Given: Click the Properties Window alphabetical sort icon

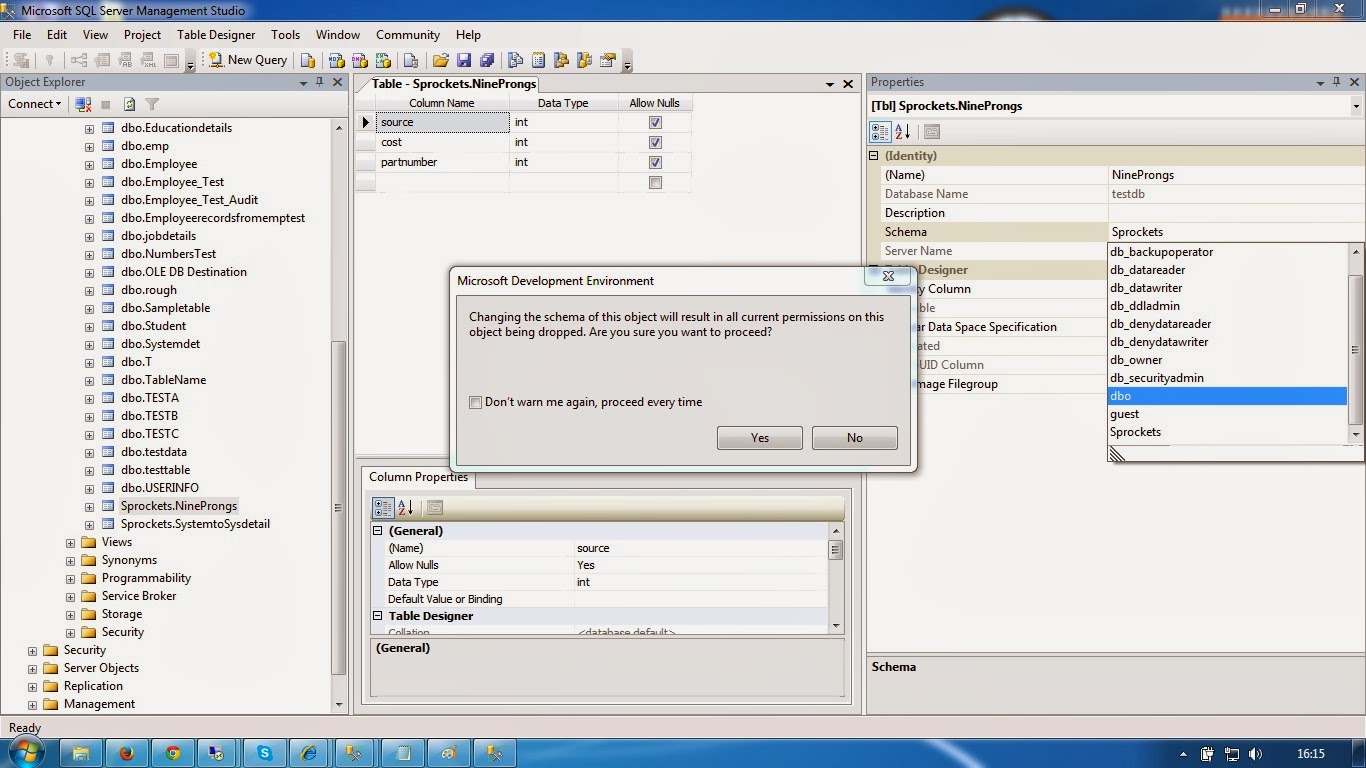Looking at the screenshot, I should point(903,131).
